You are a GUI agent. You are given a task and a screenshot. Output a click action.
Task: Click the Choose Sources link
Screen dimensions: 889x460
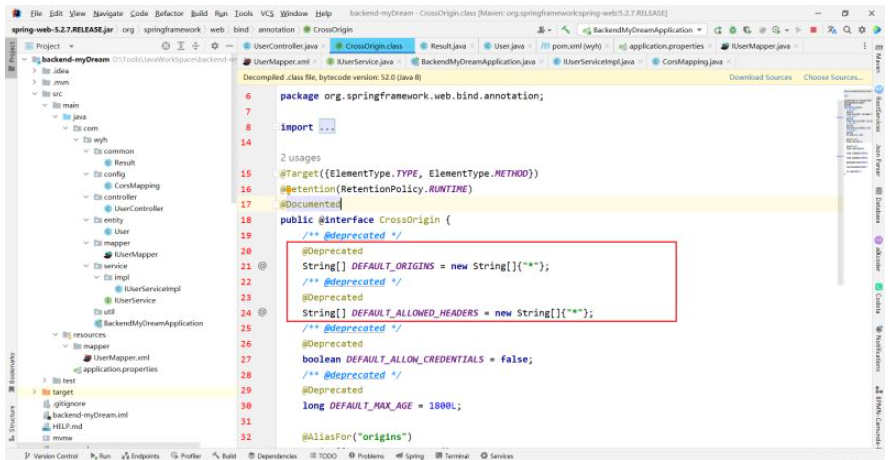[832, 77]
